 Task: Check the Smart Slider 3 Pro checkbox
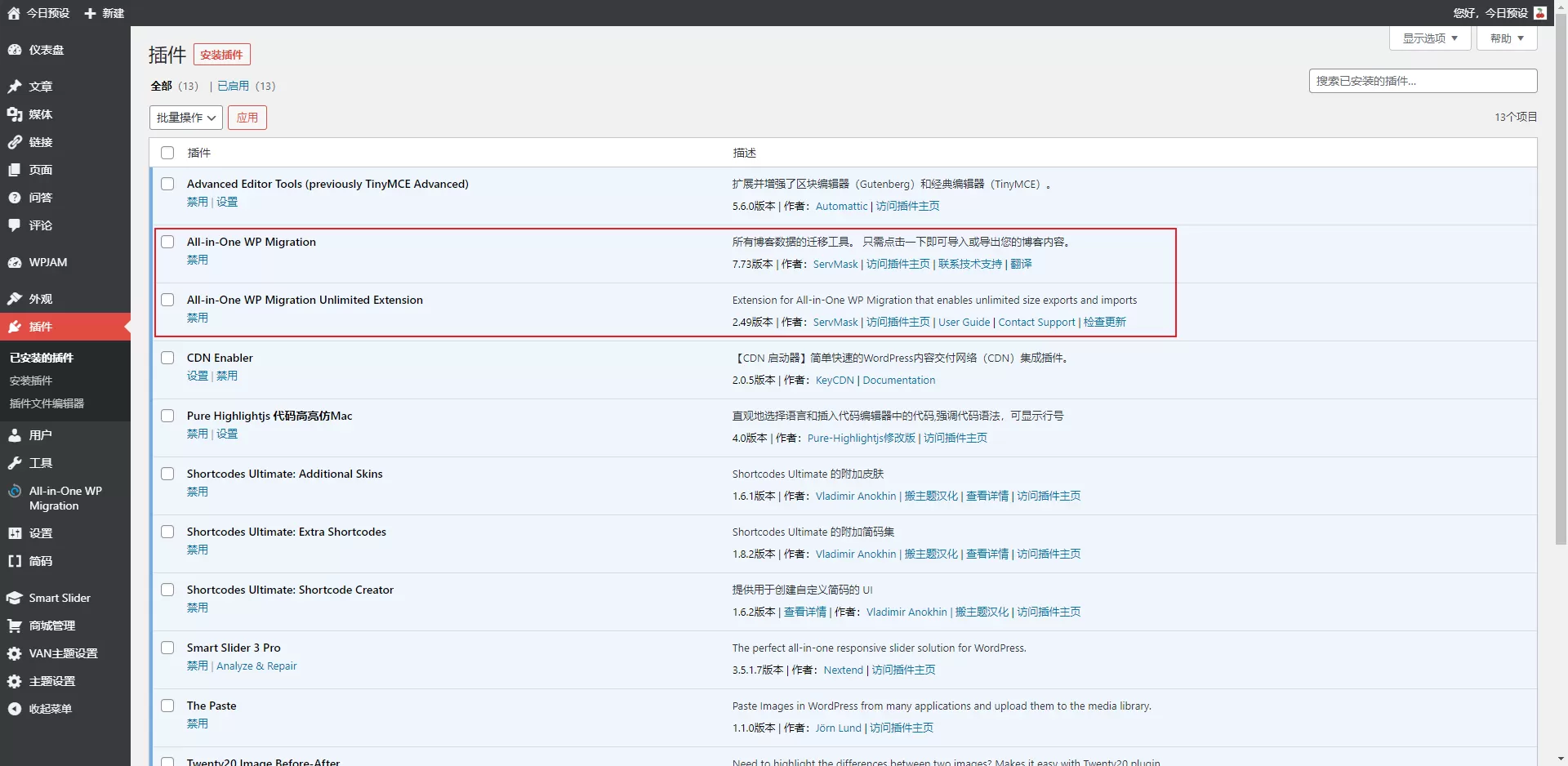[167, 648]
